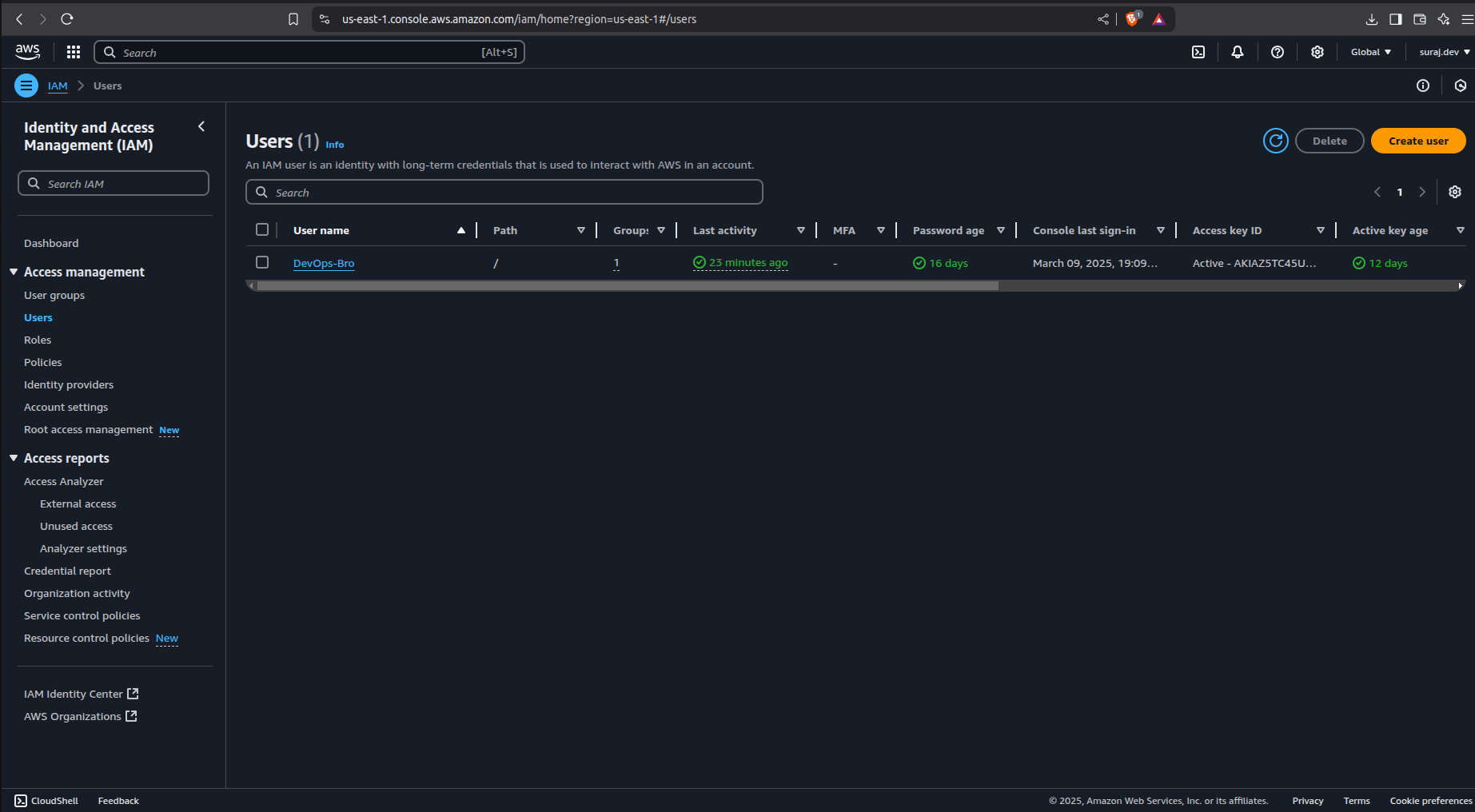Image resolution: width=1475 pixels, height=812 pixels.
Task: Open Identity providers in navigation
Action: pos(69,384)
